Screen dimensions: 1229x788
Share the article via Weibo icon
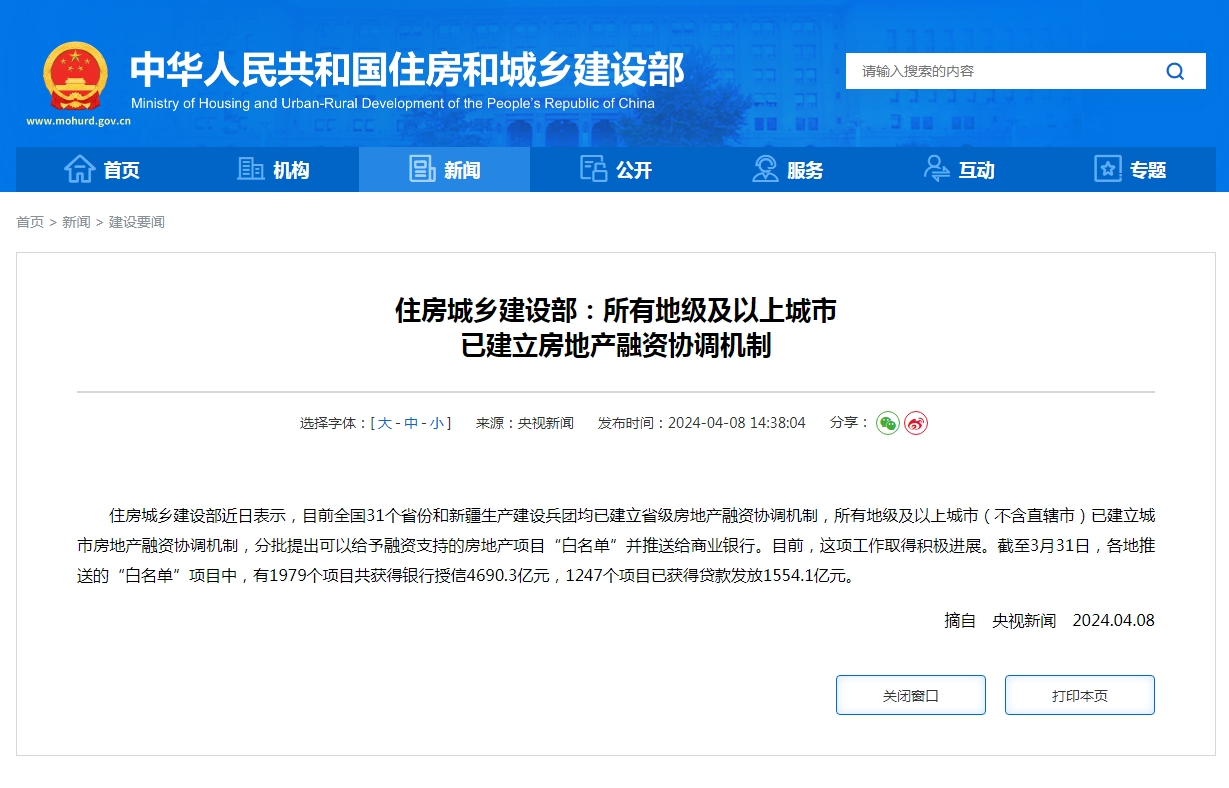click(x=914, y=422)
